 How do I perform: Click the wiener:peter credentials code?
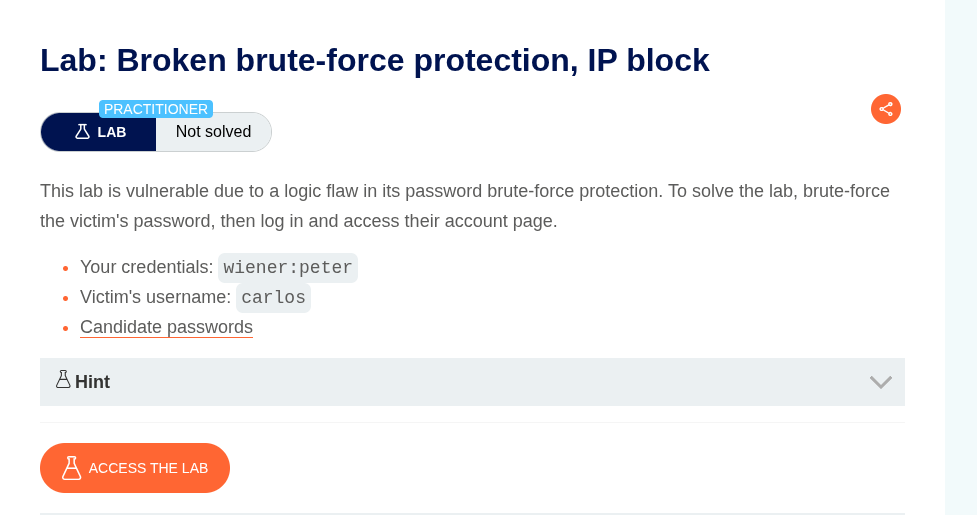pyautogui.click(x=287, y=268)
